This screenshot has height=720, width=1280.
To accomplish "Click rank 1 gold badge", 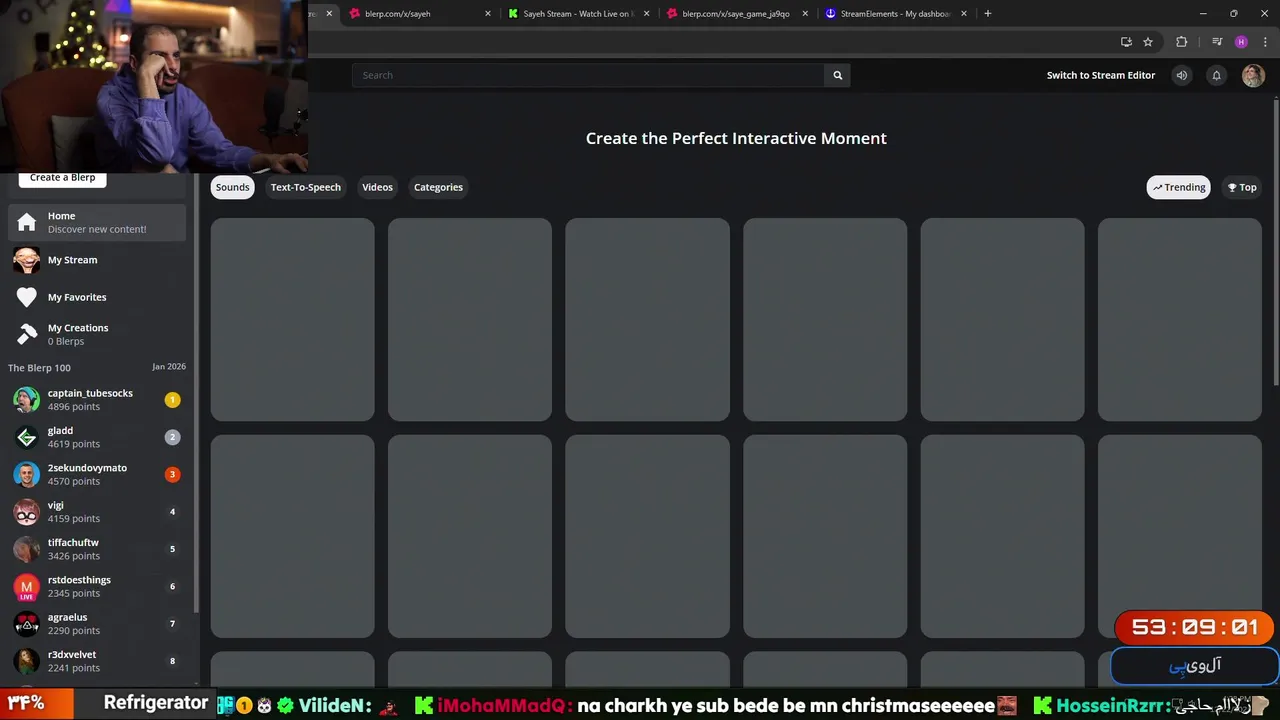I will click(172, 400).
